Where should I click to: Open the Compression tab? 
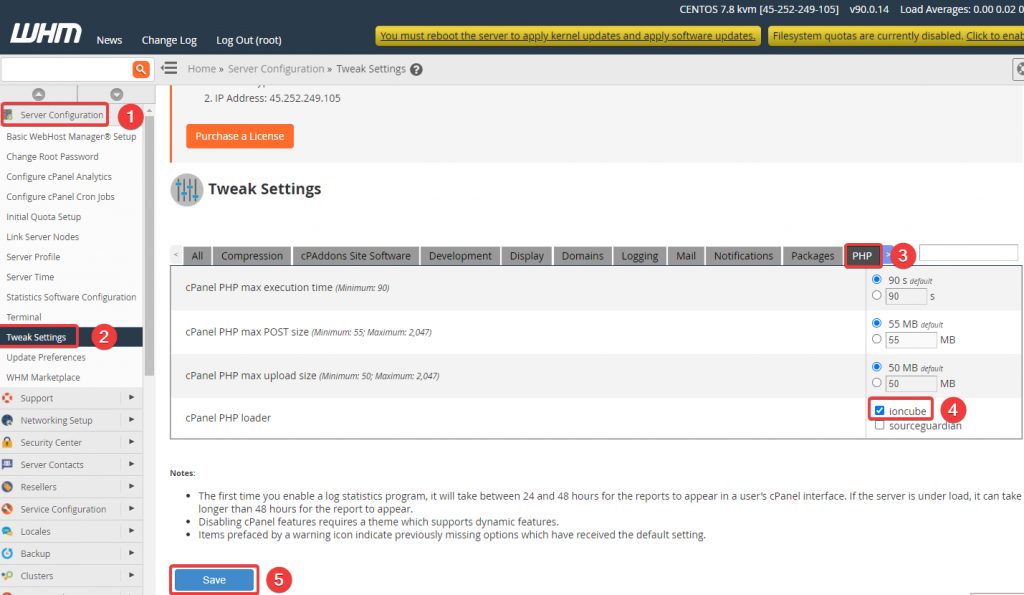(251, 256)
